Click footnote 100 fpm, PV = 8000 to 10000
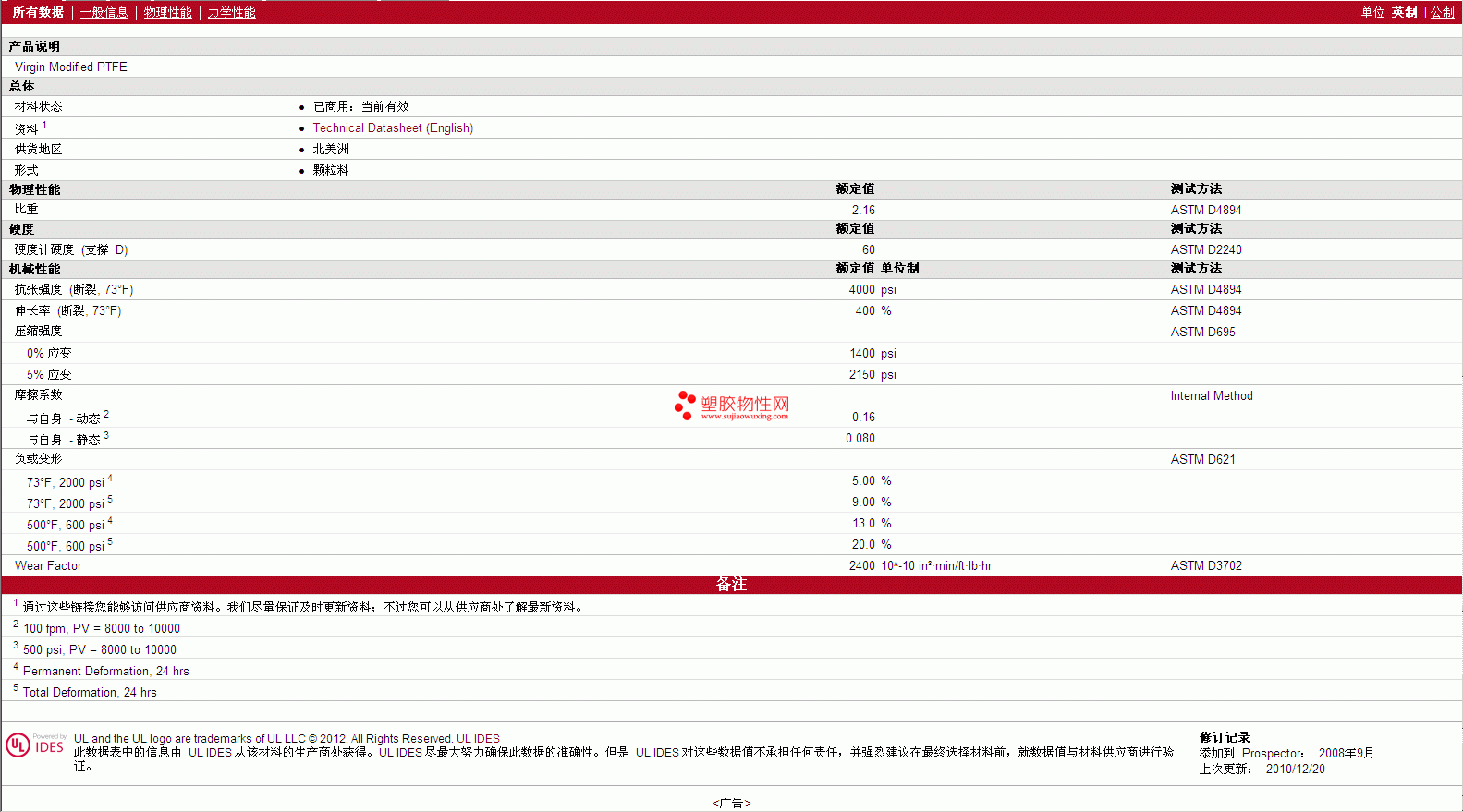Viewport: 1463px width, 812px height. tap(102, 628)
